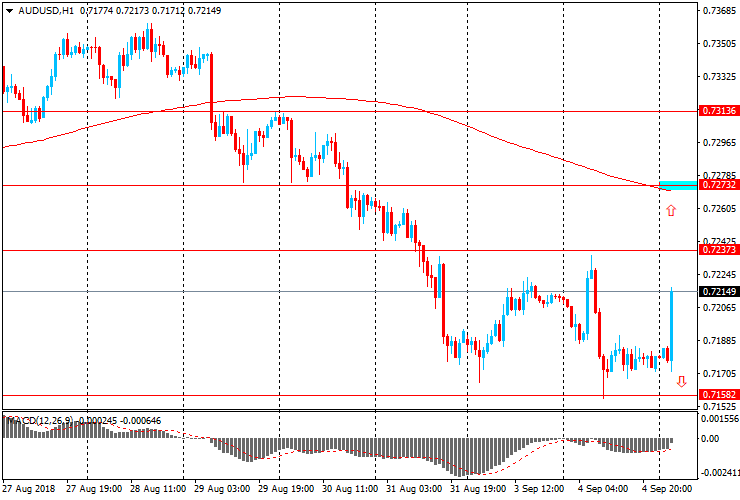Click the -0.002411 MACD axis value

[720, 473]
